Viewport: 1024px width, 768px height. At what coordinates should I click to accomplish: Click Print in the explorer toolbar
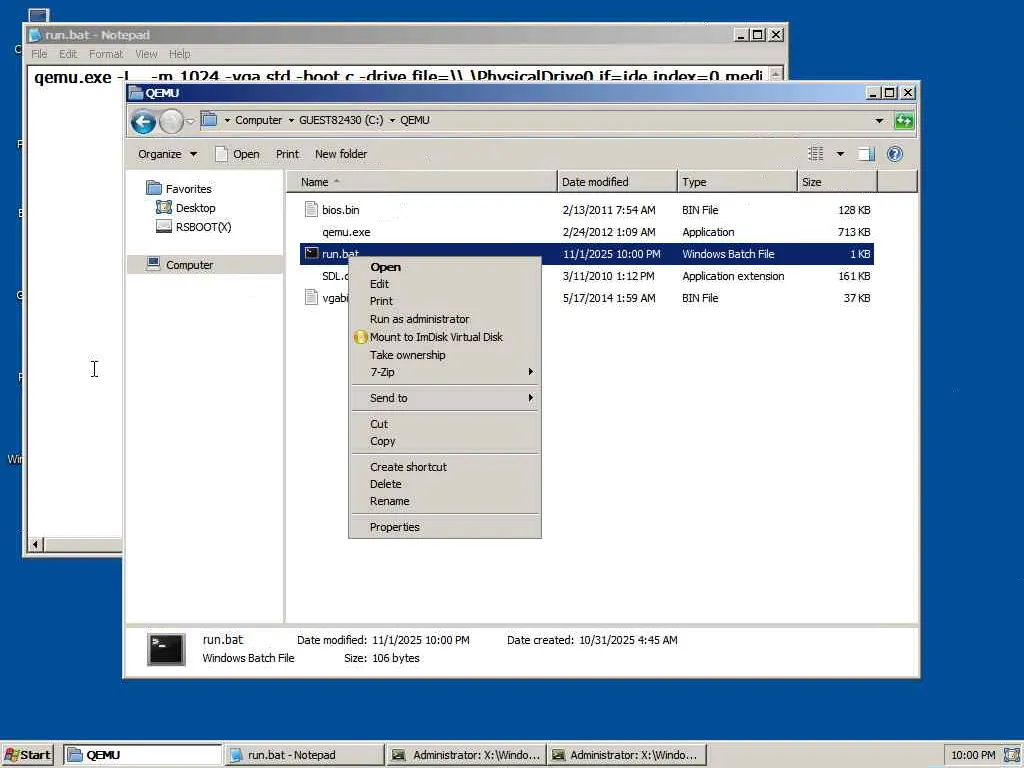(287, 154)
